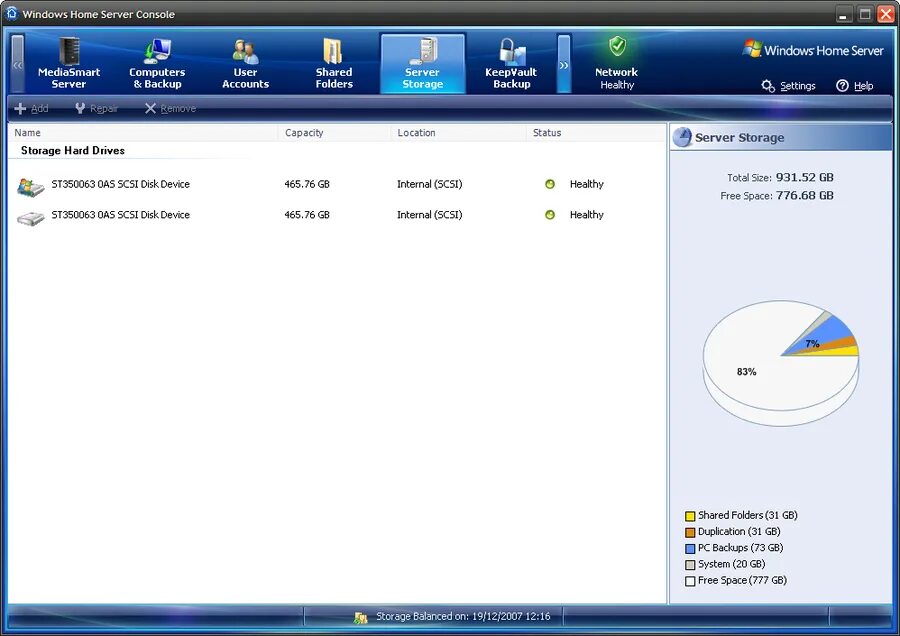Click the second drive's plain gray disk icon
900x636 pixels.
pyautogui.click(x=30, y=219)
